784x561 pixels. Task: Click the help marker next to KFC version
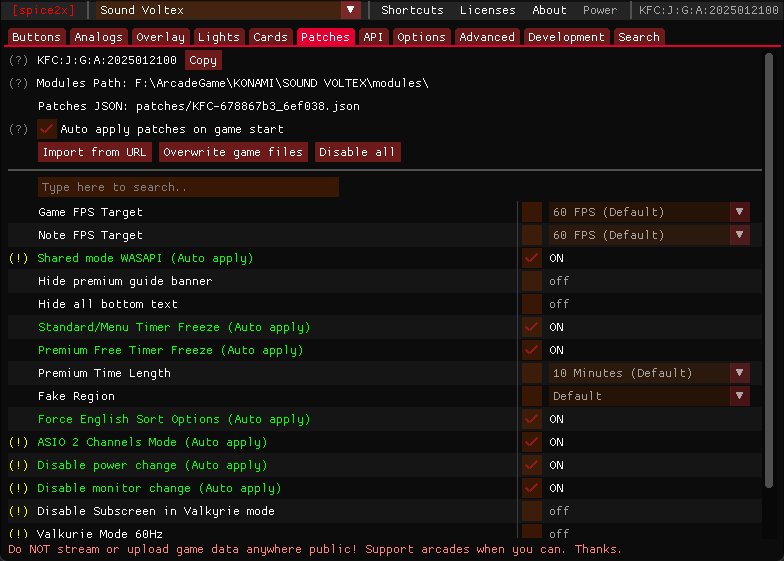point(18,60)
